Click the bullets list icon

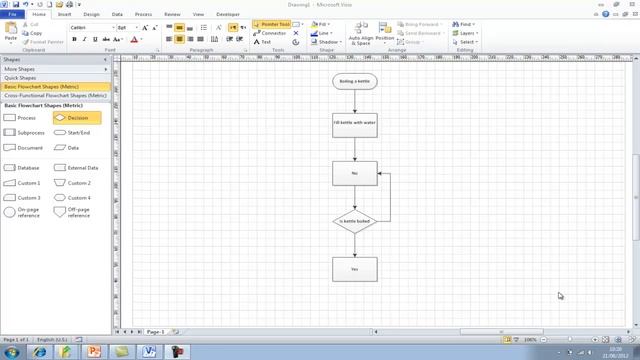coord(204,27)
